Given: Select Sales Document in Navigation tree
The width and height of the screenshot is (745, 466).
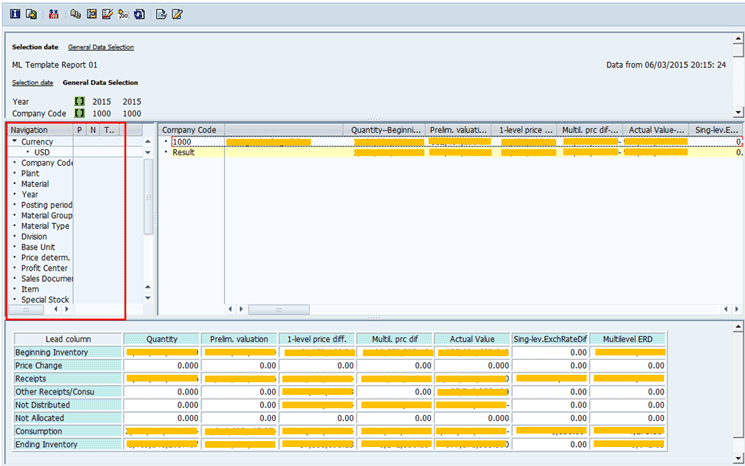Looking at the screenshot, I should pos(47,278).
